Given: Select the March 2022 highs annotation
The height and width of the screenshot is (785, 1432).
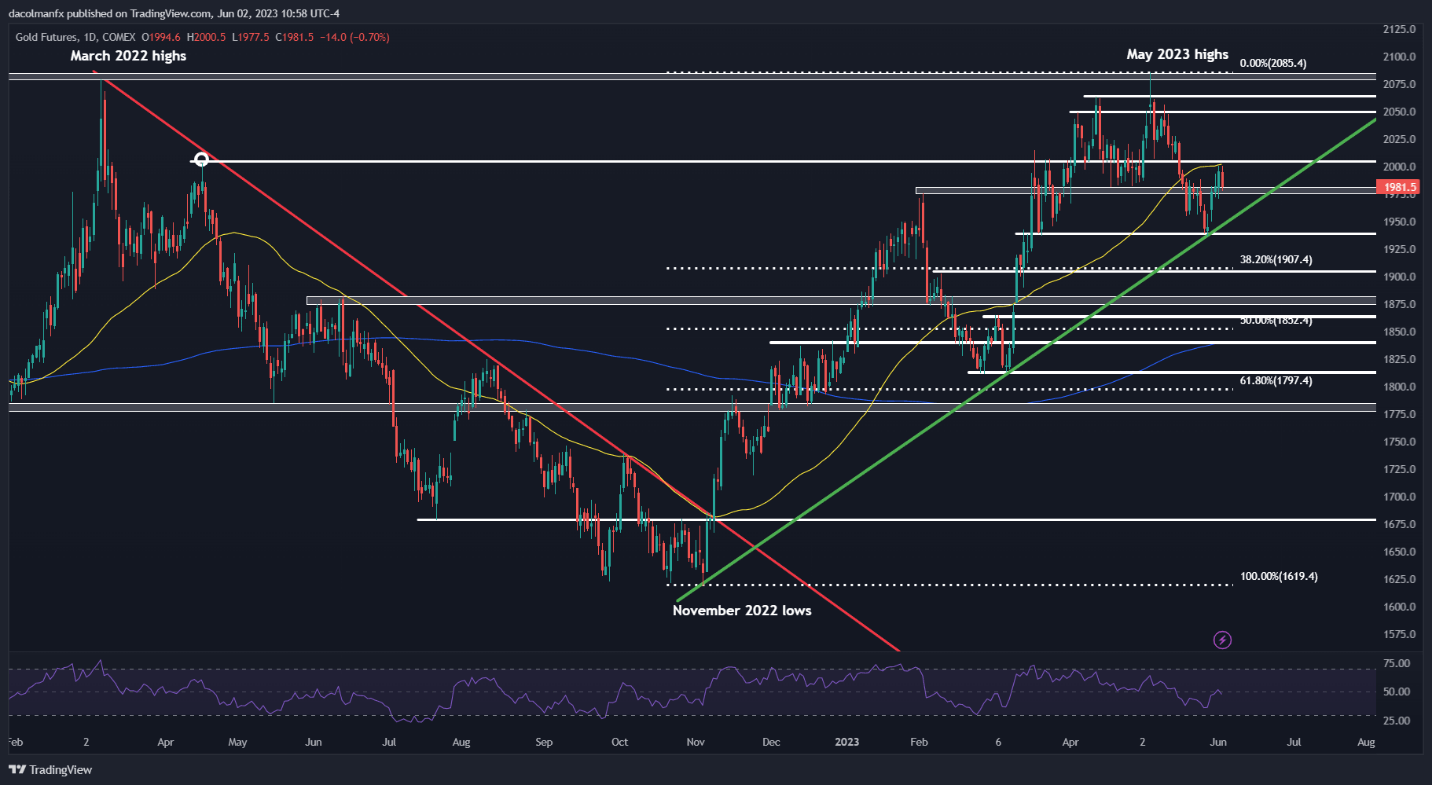Looking at the screenshot, I should click(128, 56).
